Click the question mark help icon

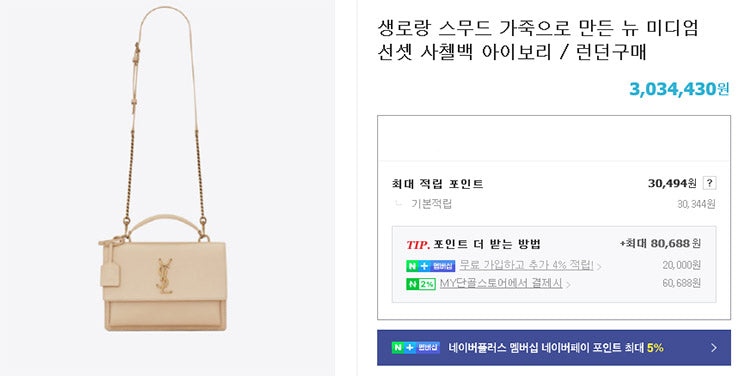tap(709, 183)
